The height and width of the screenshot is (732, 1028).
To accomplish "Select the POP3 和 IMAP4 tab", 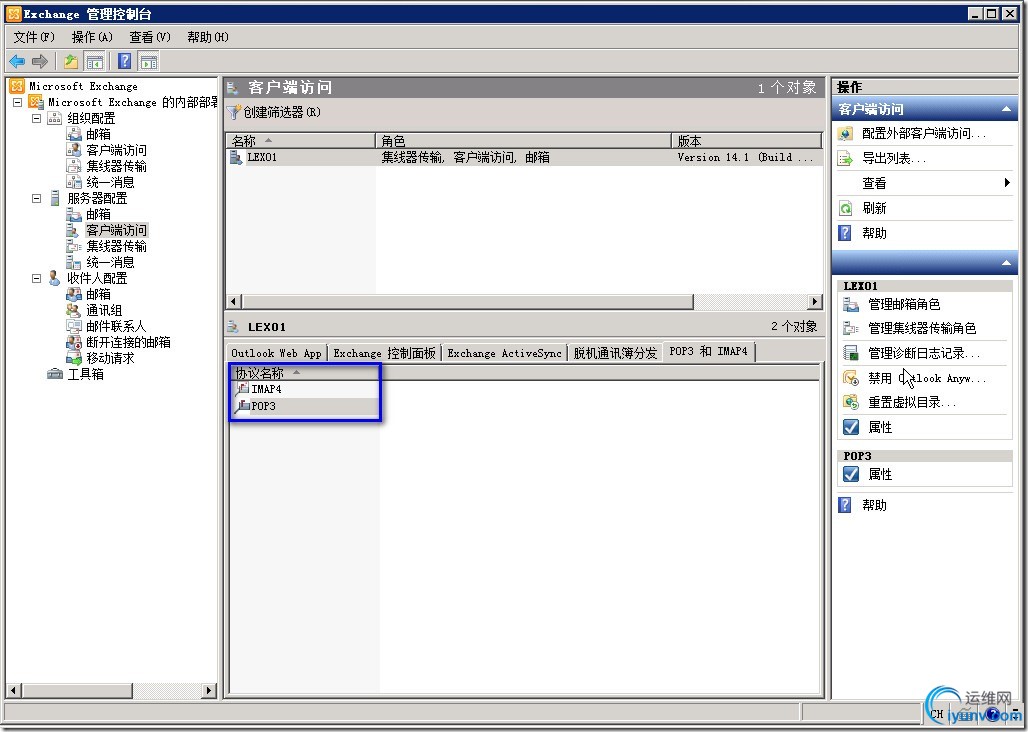I will (x=708, y=351).
